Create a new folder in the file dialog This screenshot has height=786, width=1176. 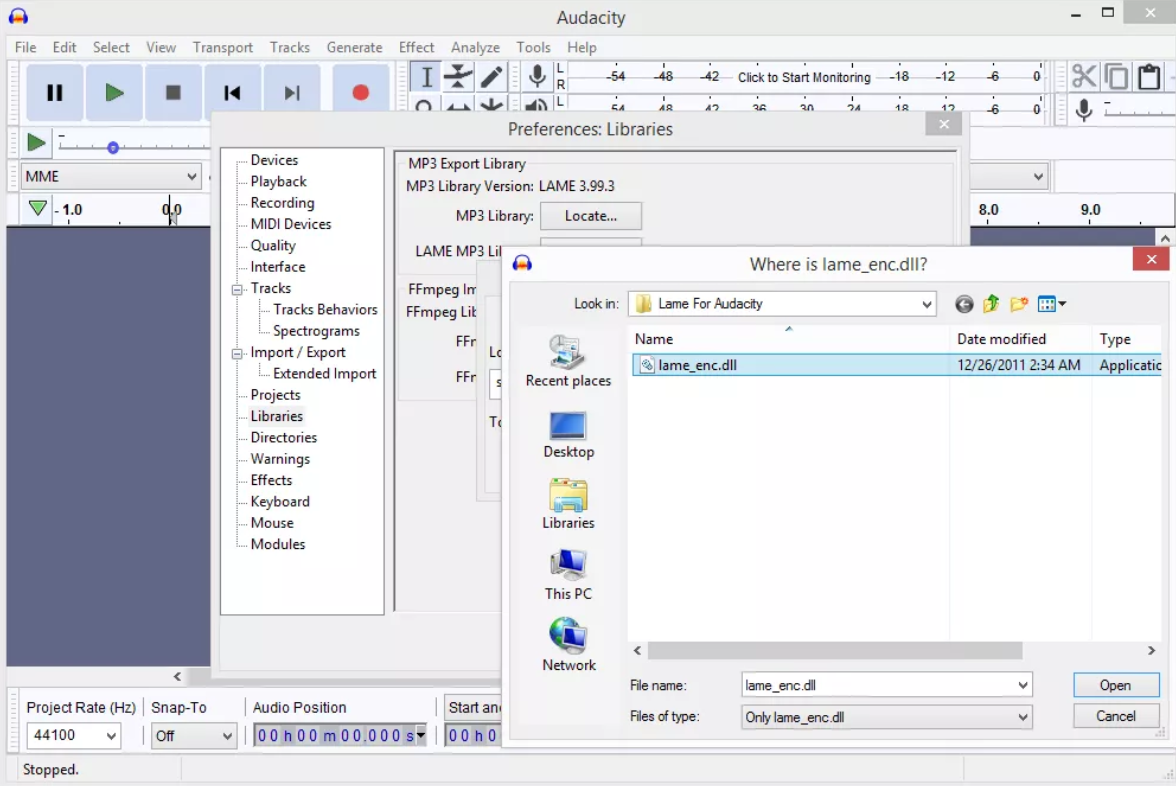1018,304
